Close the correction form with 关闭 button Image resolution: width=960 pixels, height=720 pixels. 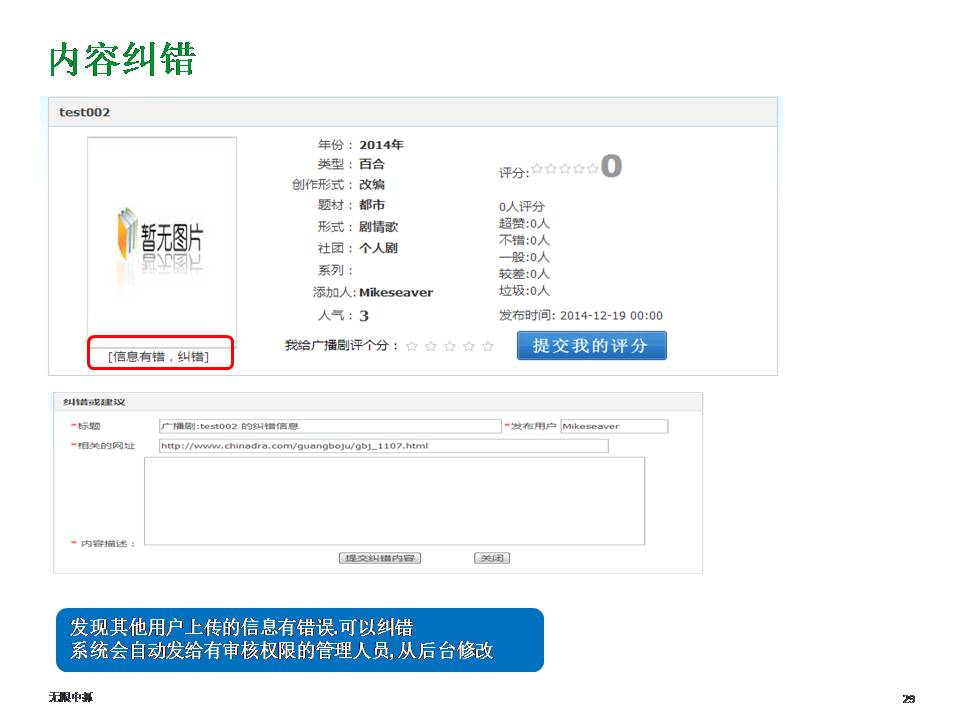pyautogui.click(x=492, y=558)
